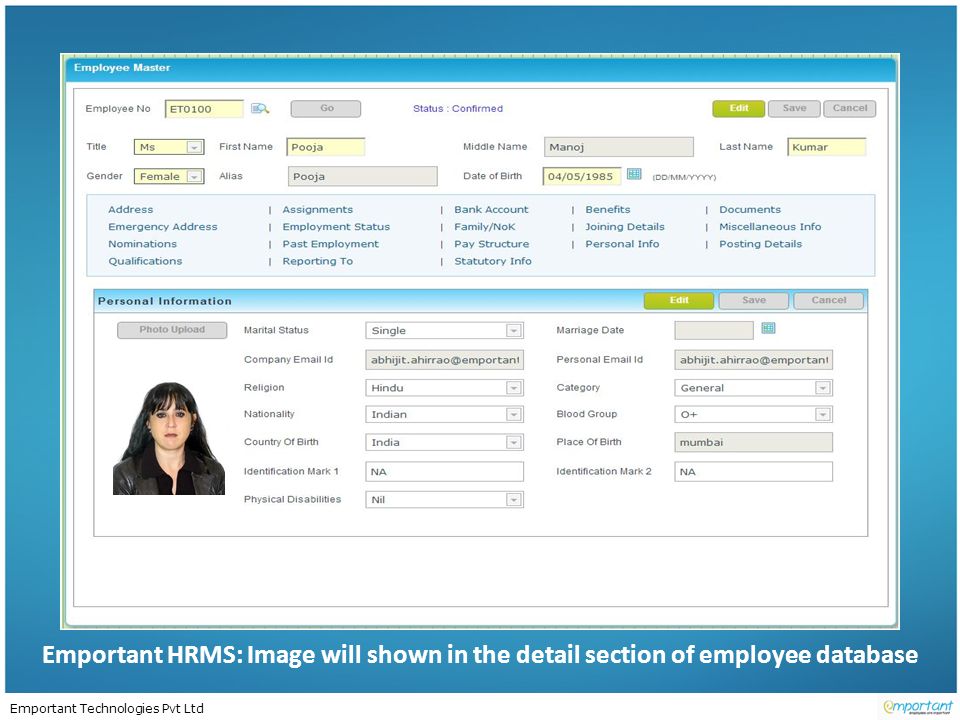View the Pay Structure section

[492, 244]
